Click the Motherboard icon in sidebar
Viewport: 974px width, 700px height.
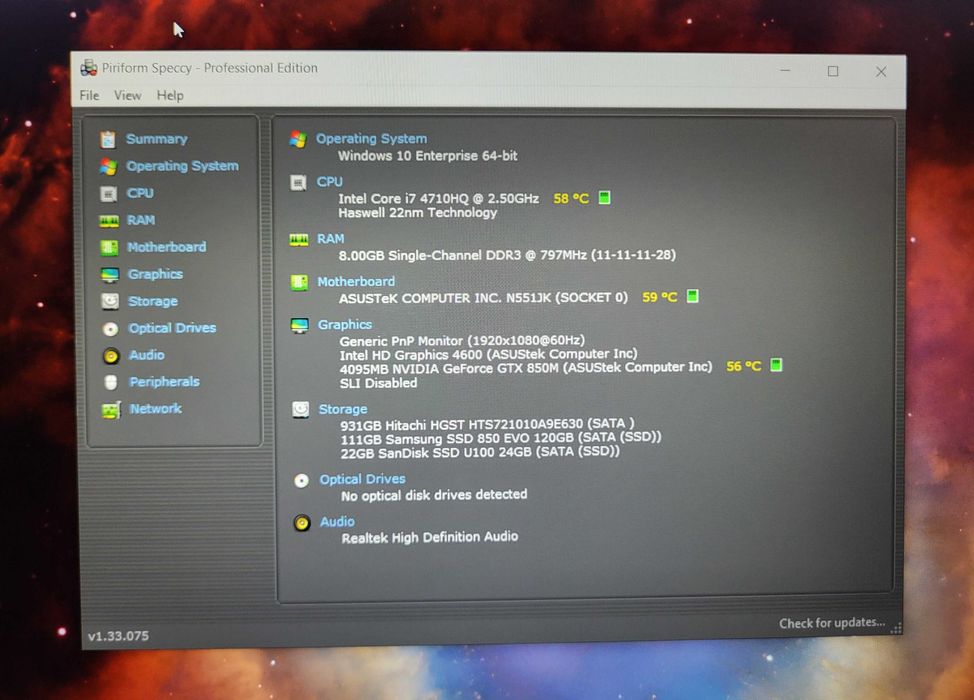109,248
